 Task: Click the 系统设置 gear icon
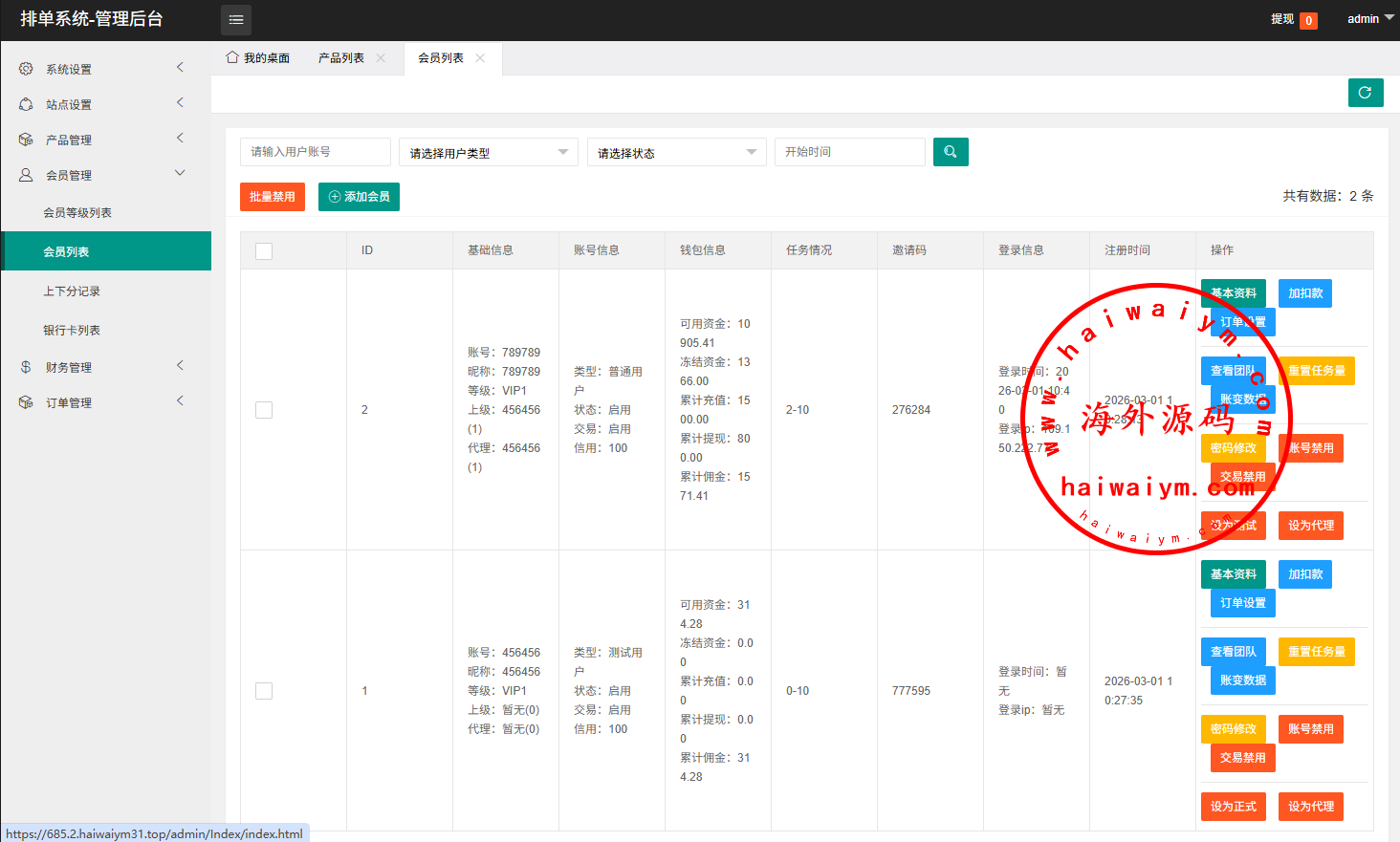click(x=26, y=69)
